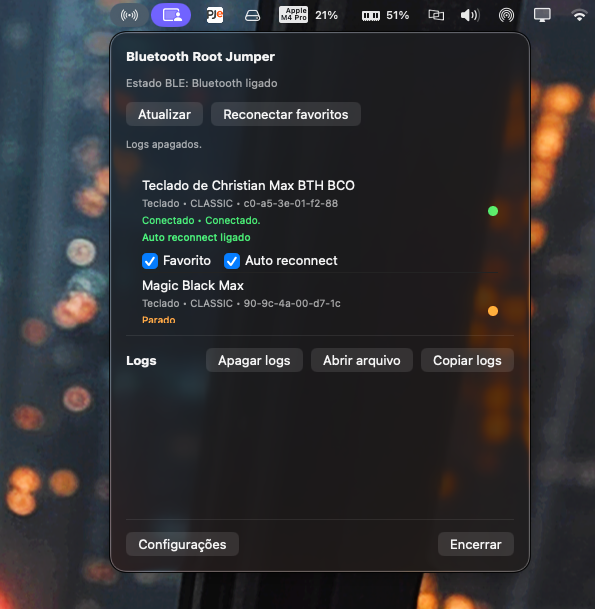Click the display mirroring menu bar icon

[x=436, y=15]
